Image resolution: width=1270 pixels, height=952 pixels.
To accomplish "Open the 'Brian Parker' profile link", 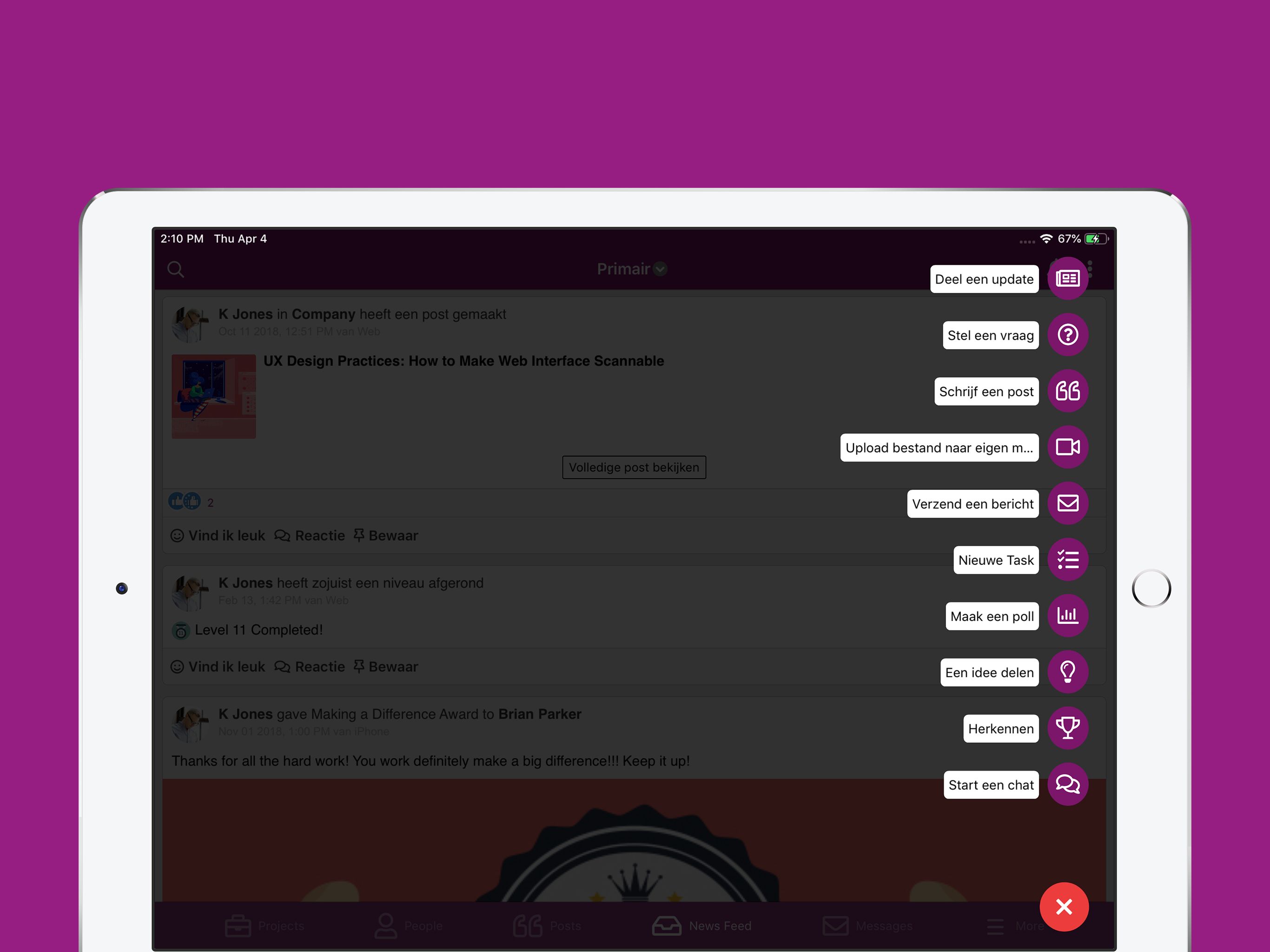I will tap(539, 714).
